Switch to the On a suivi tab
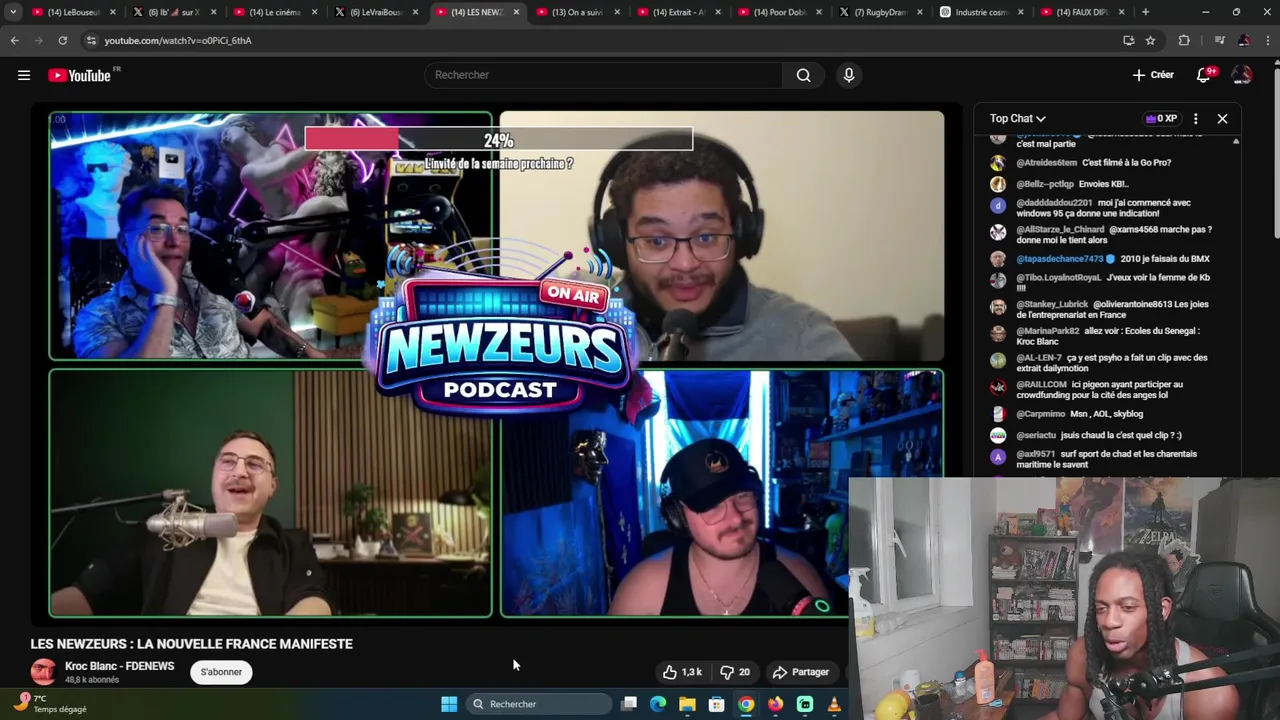Viewport: 1280px width, 720px height. (577, 12)
